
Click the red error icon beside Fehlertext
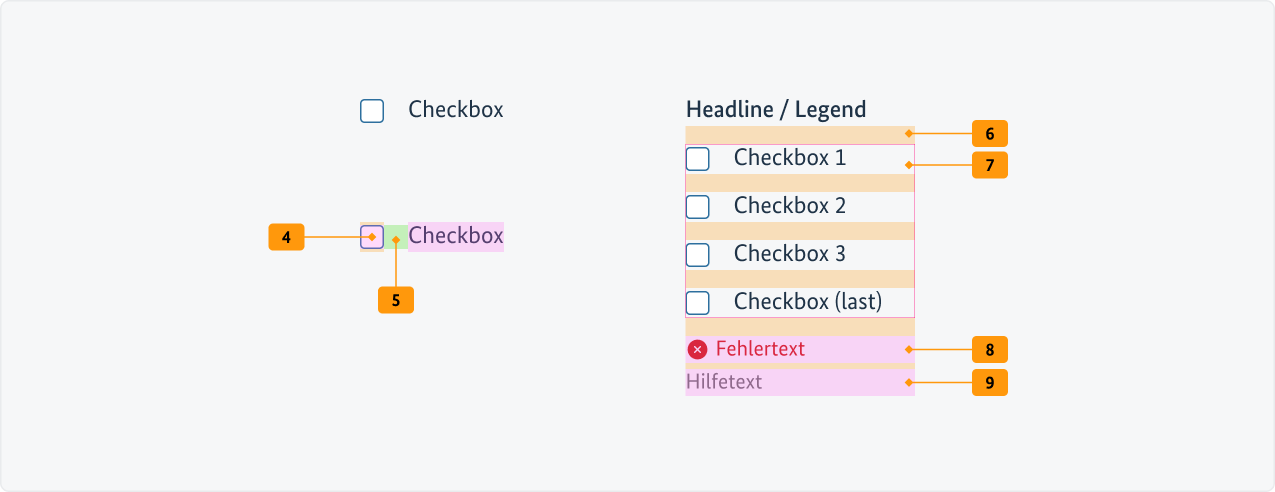697,349
